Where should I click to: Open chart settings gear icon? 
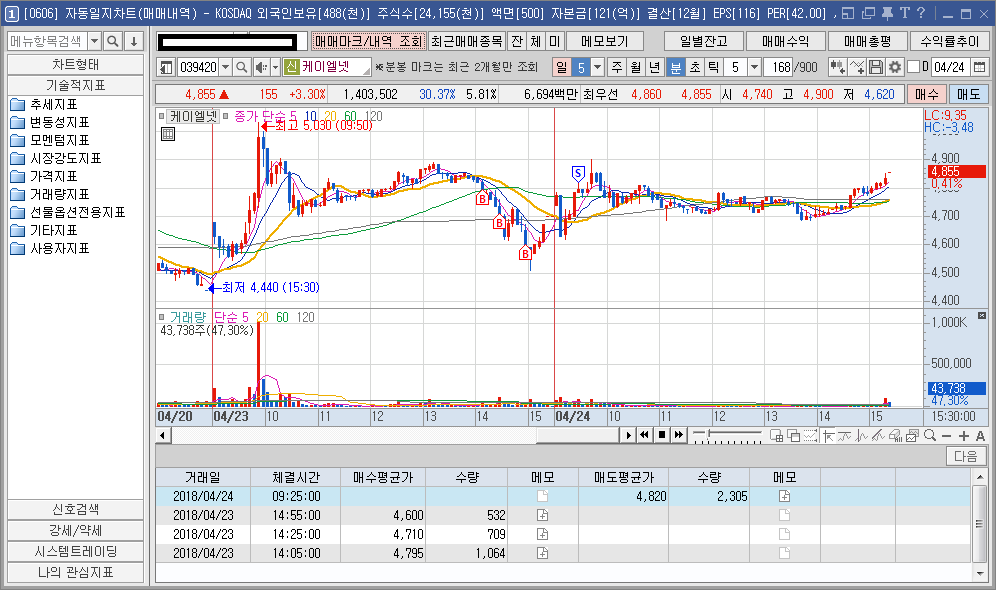coord(894,67)
